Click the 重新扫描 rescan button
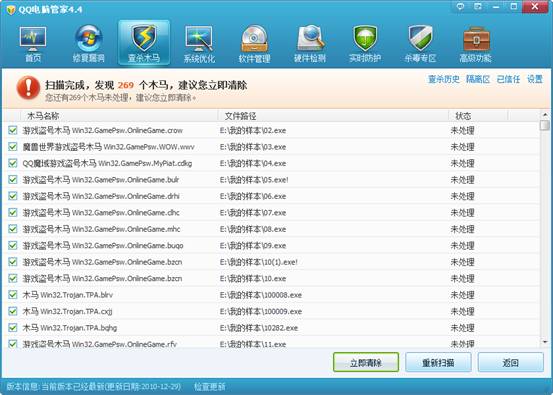 coord(438,362)
